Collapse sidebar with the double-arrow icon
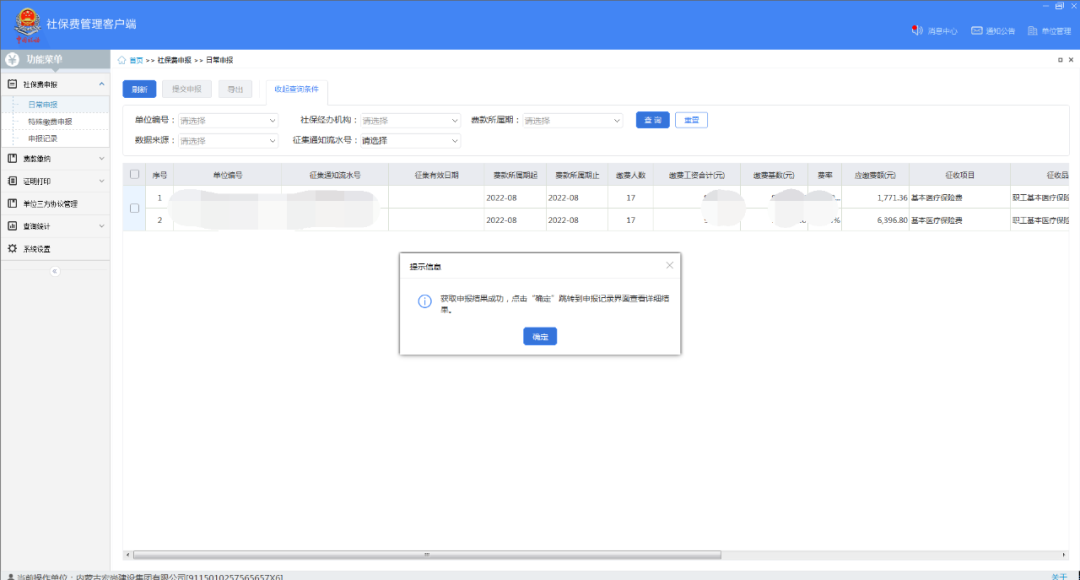Image resolution: width=1080 pixels, height=580 pixels. click(x=54, y=271)
